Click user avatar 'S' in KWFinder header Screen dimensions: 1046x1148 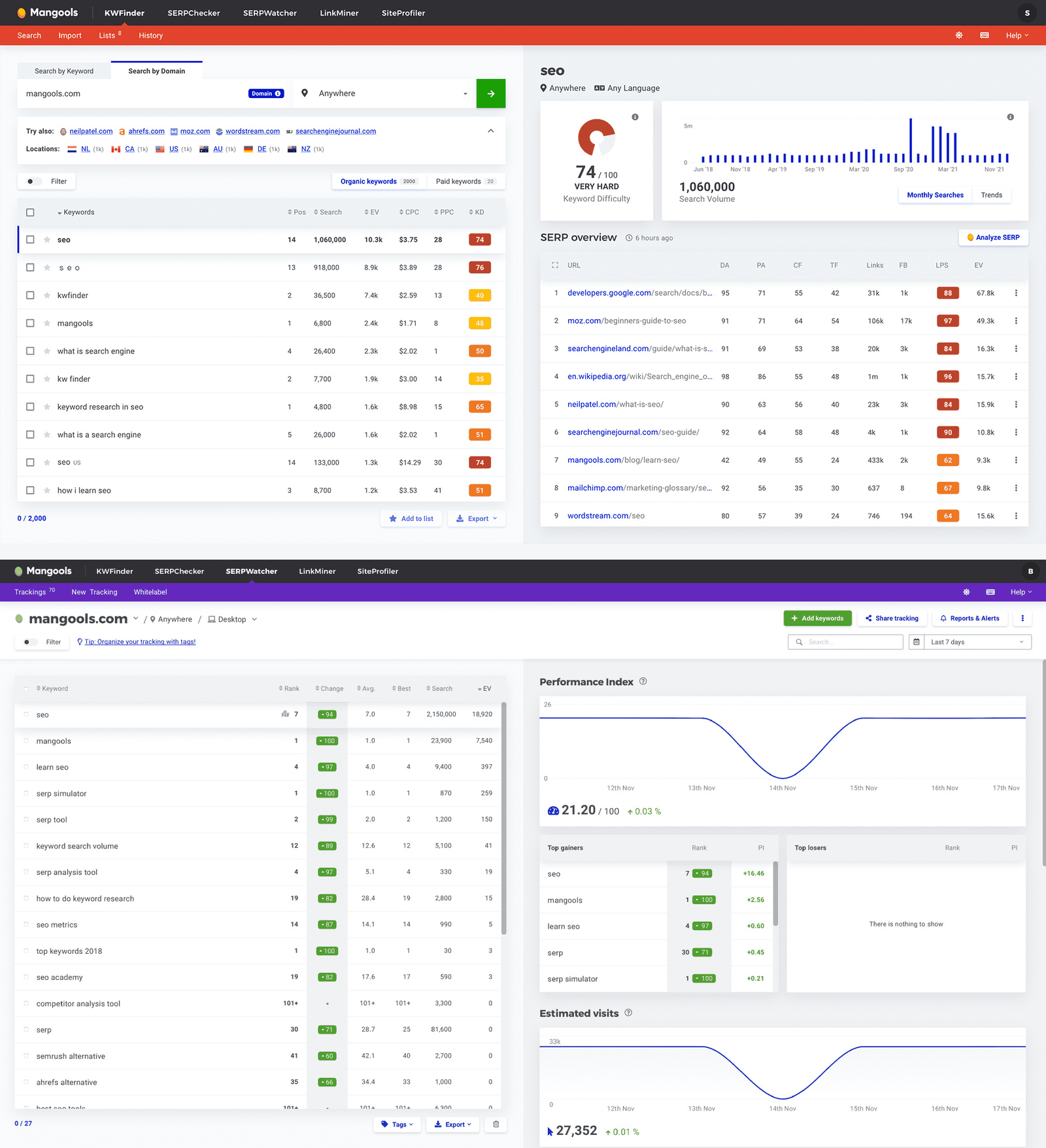coord(1027,13)
